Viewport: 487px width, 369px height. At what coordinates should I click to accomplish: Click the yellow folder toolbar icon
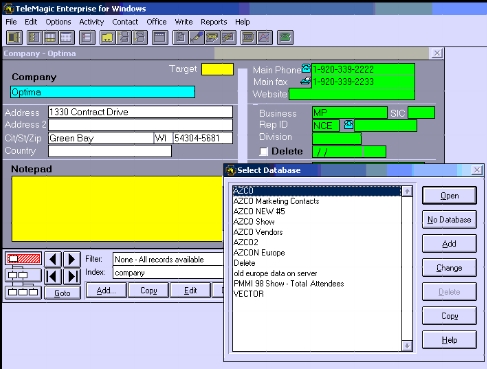click(x=108, y=37)
